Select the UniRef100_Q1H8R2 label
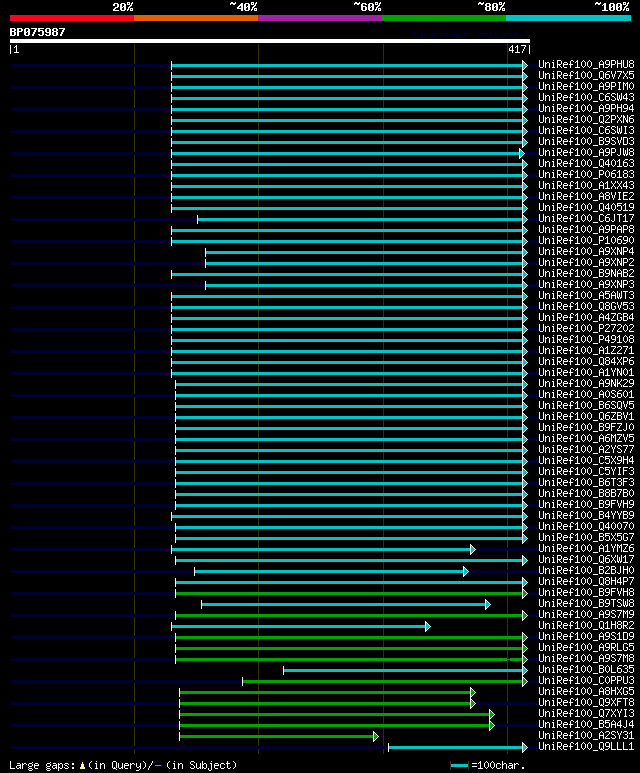The height and width of the screenshot is (773, 640). pyautogui.click(x=586, y=625)
